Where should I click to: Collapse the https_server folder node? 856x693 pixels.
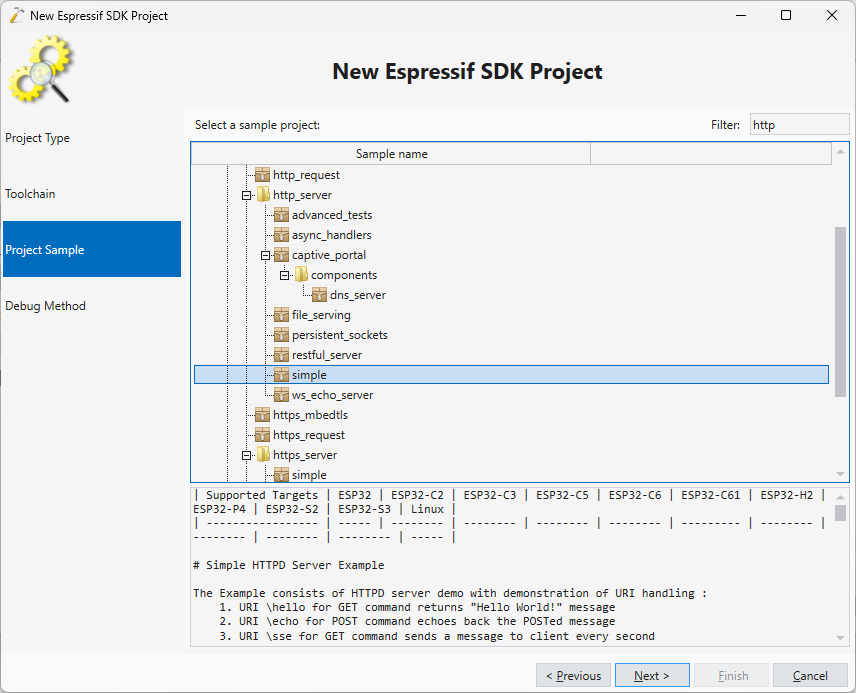(247, 455)
